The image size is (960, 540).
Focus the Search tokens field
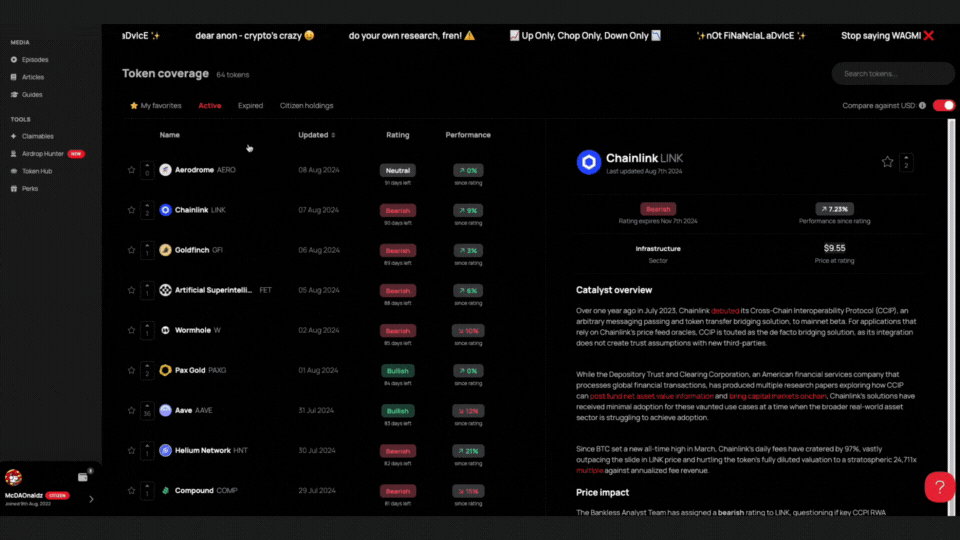point(892,73)
